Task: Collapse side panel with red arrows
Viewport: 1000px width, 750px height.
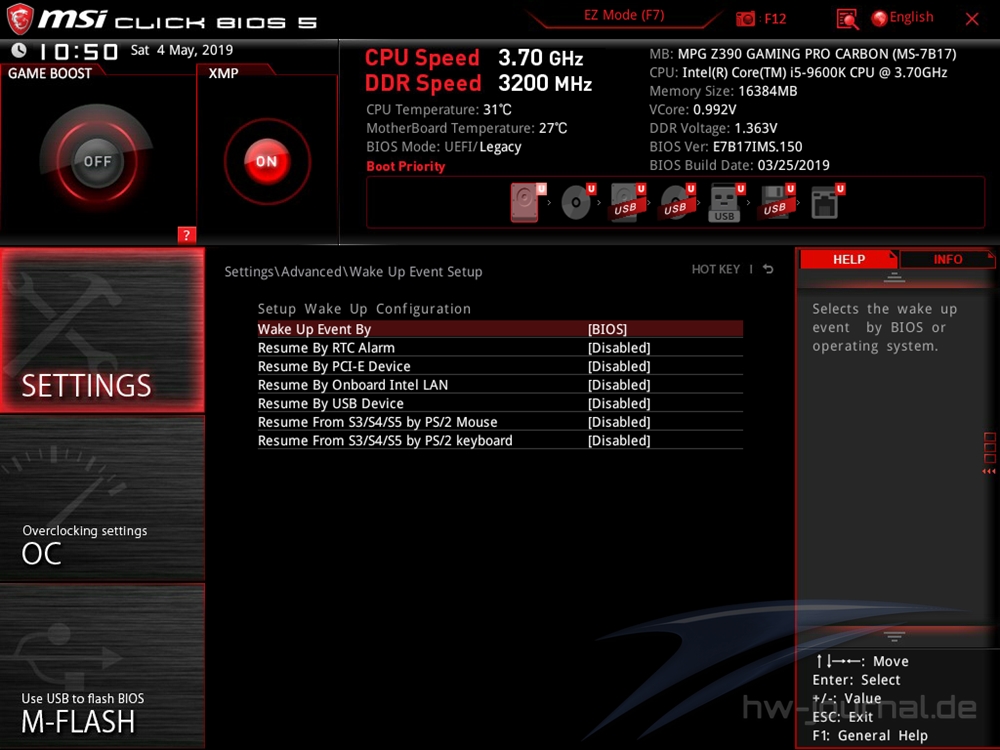Action: (989, 471)
